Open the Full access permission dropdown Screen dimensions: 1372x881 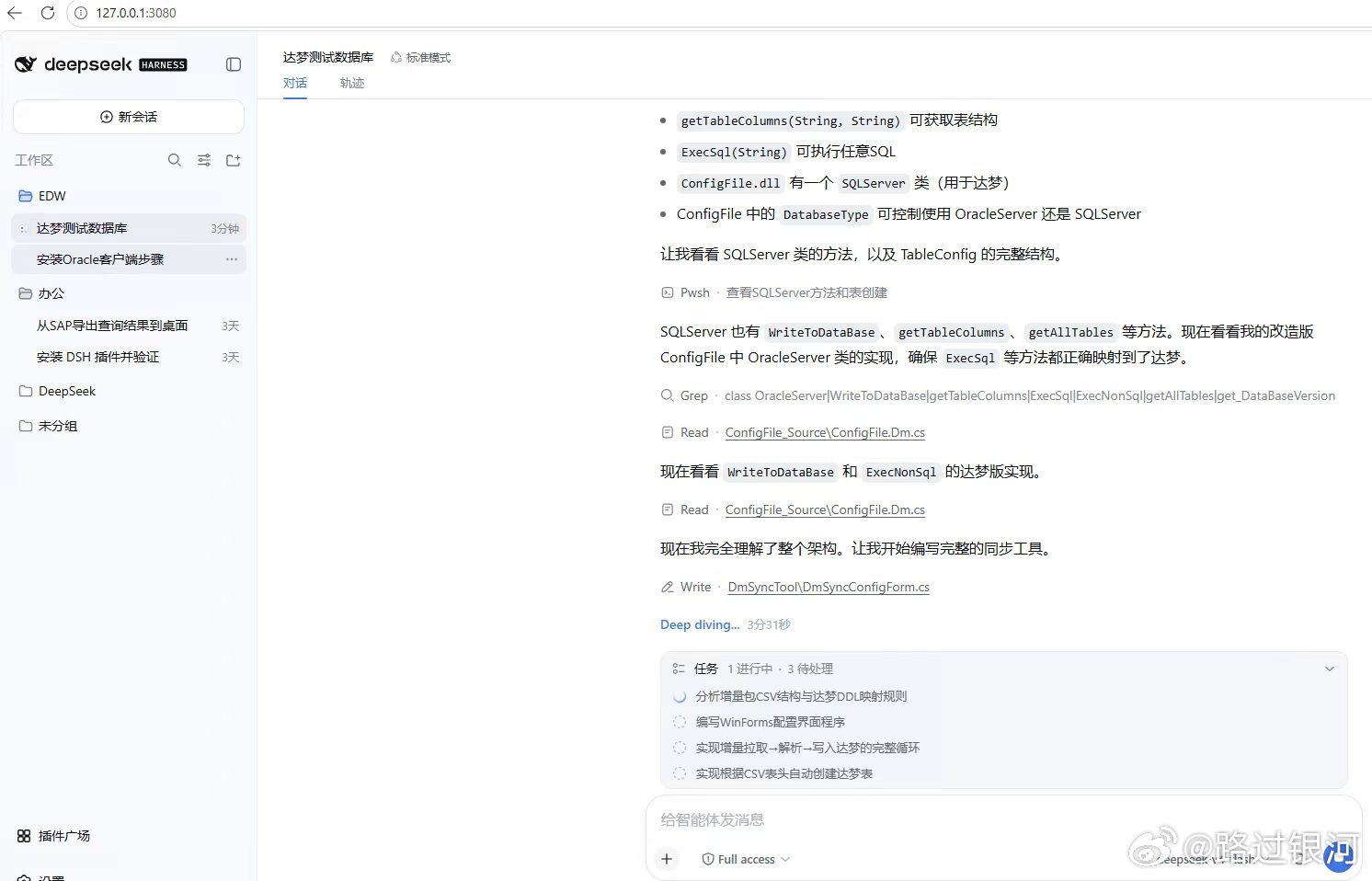click(x=746, y=859)
